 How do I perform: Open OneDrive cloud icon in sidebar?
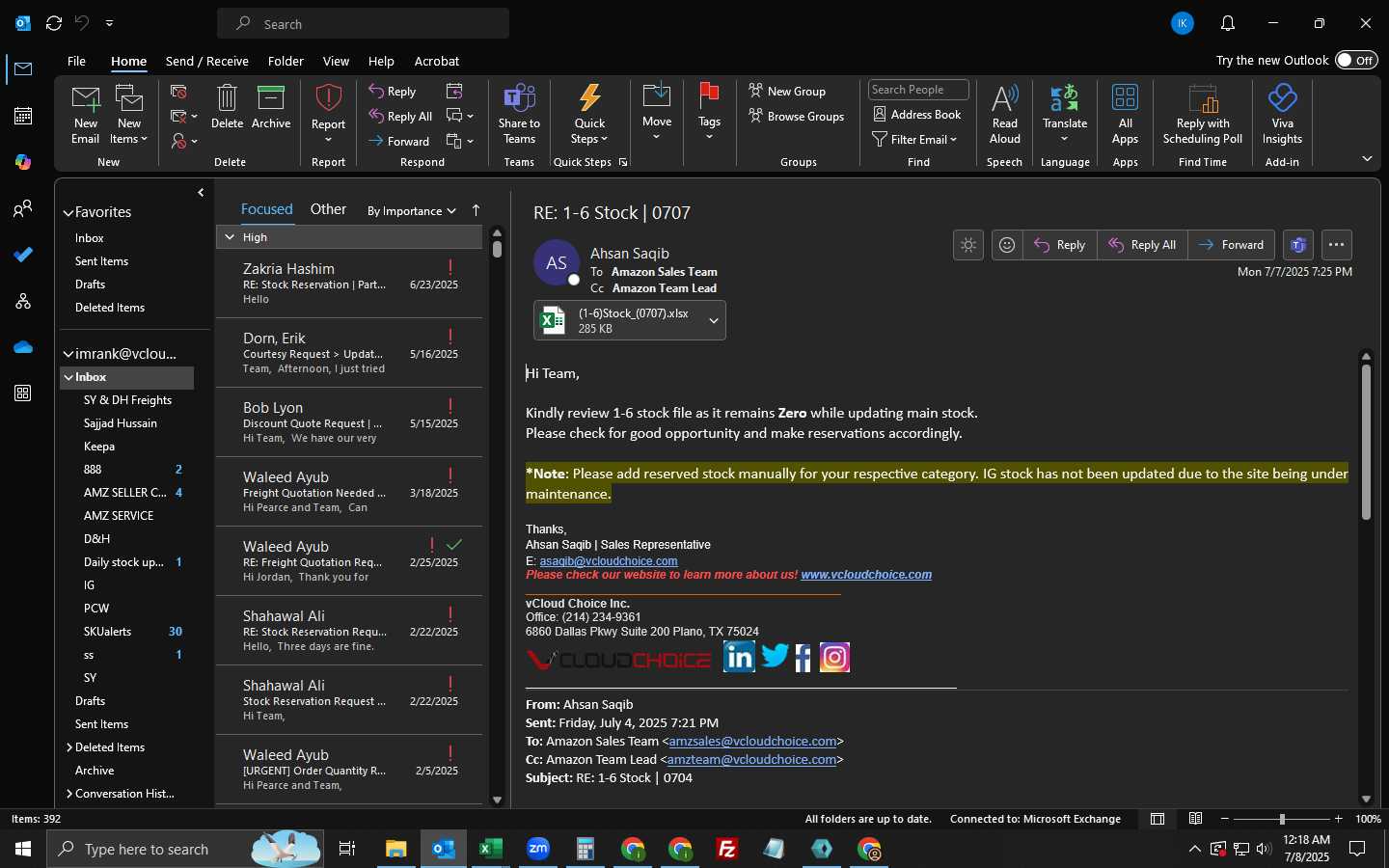tap(23, 347)
